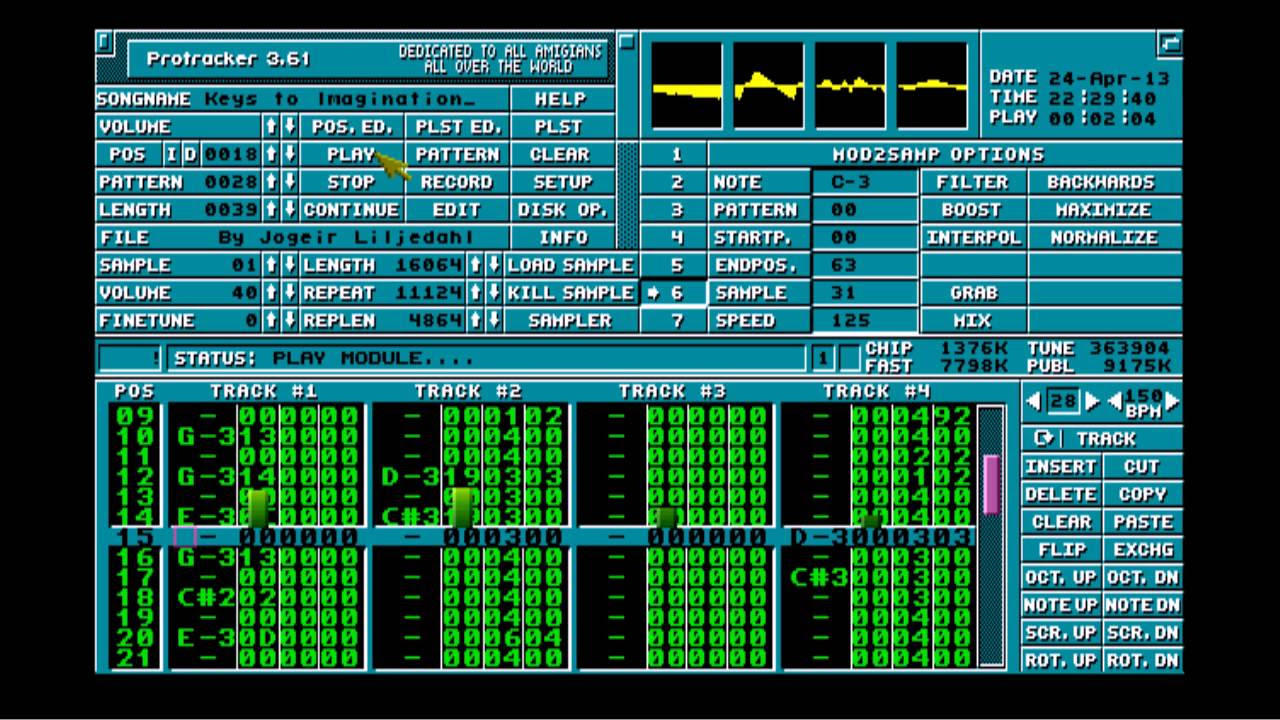Increase sample LENGTH 16064 with up arrow
This screenshot has height=720, width=1280.
(x=476, y=266)
